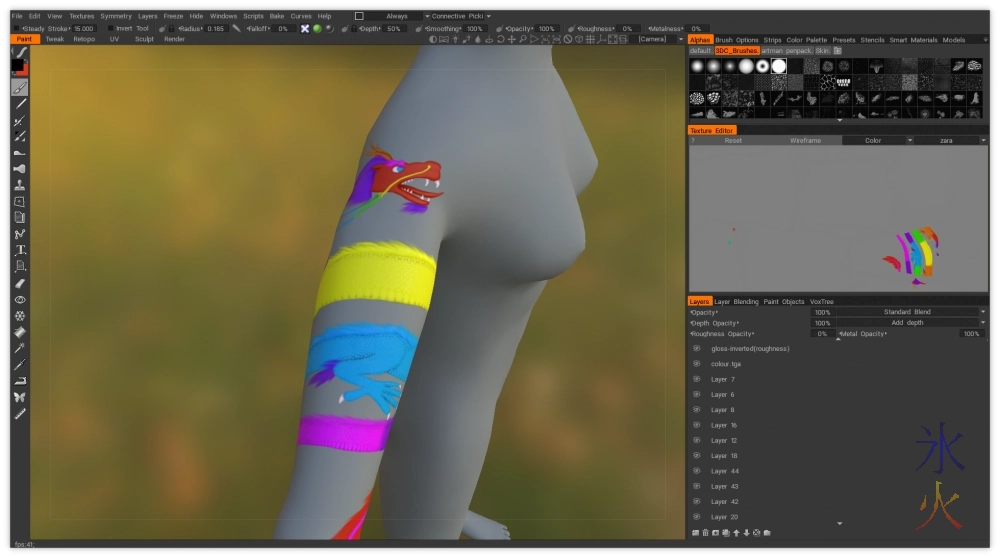Select the clone stamp tool
The width and height of the screenshot is (1000, 558).
pyautogui.click(x=20, y=185)
